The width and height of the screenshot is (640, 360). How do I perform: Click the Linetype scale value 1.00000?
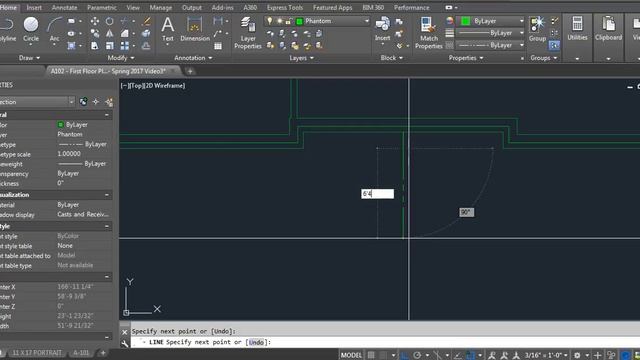pos(69,154)
